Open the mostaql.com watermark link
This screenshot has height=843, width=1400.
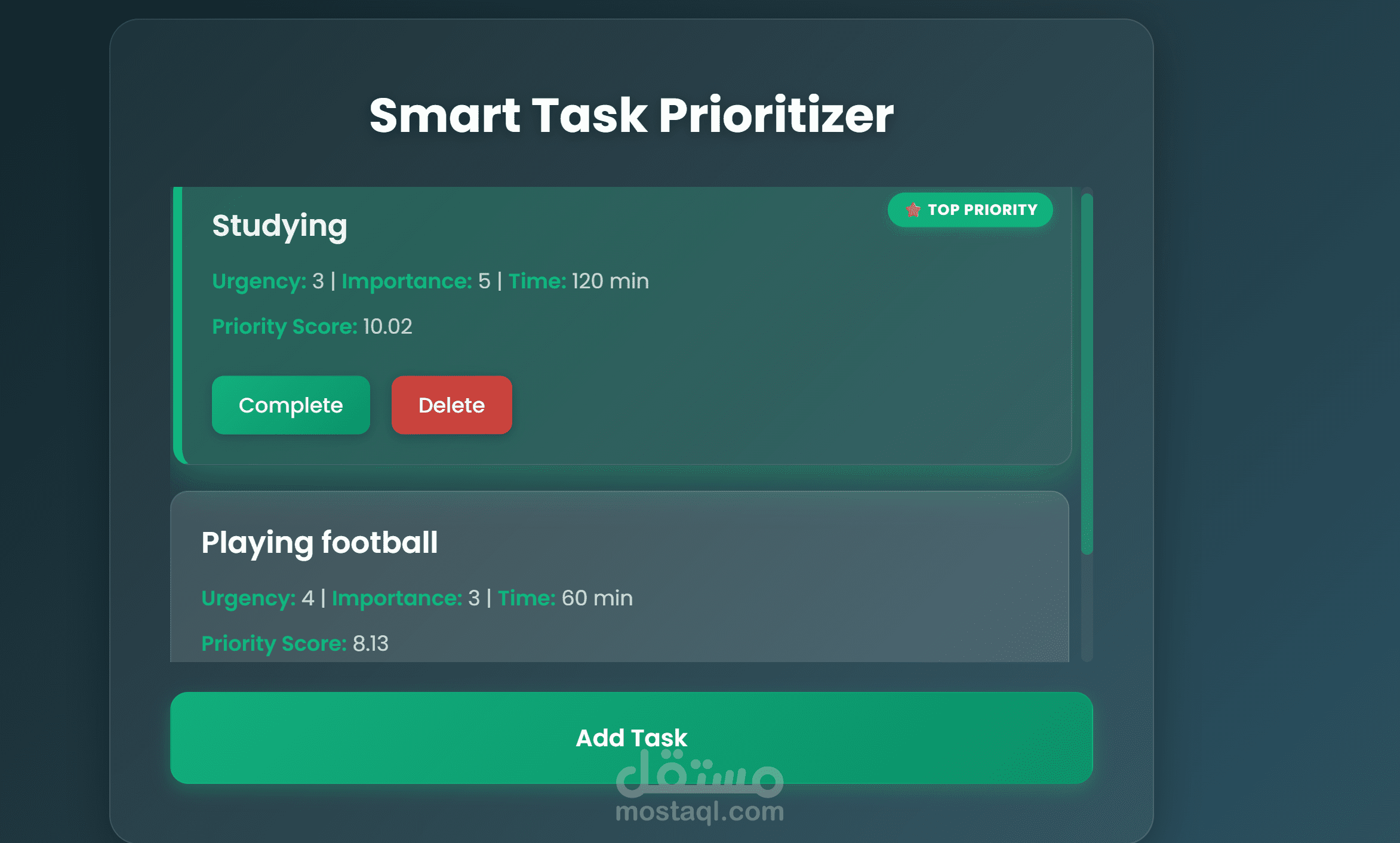pyautogui.click(x=699, y=812)
